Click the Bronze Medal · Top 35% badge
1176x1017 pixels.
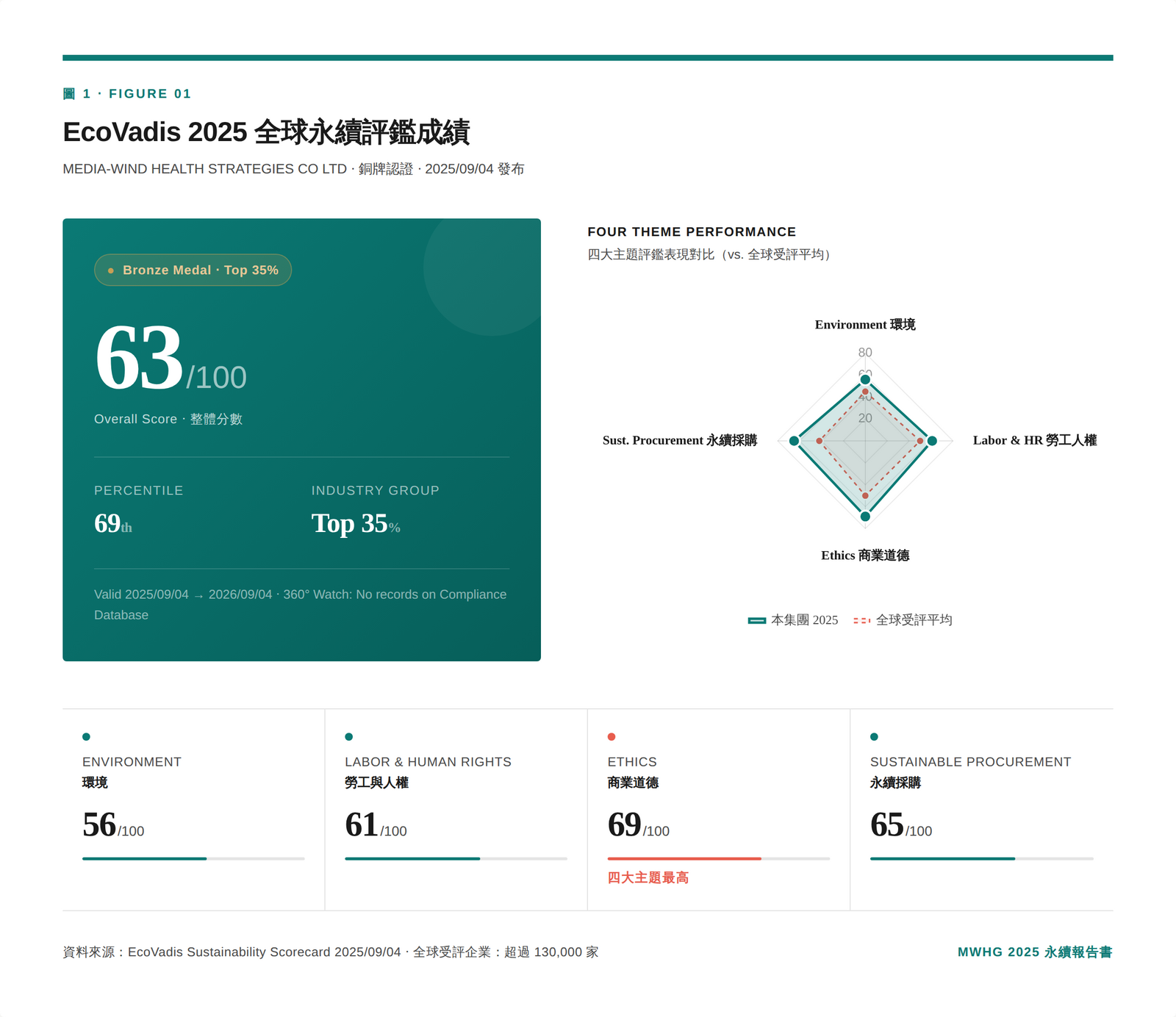pos(193,270)
